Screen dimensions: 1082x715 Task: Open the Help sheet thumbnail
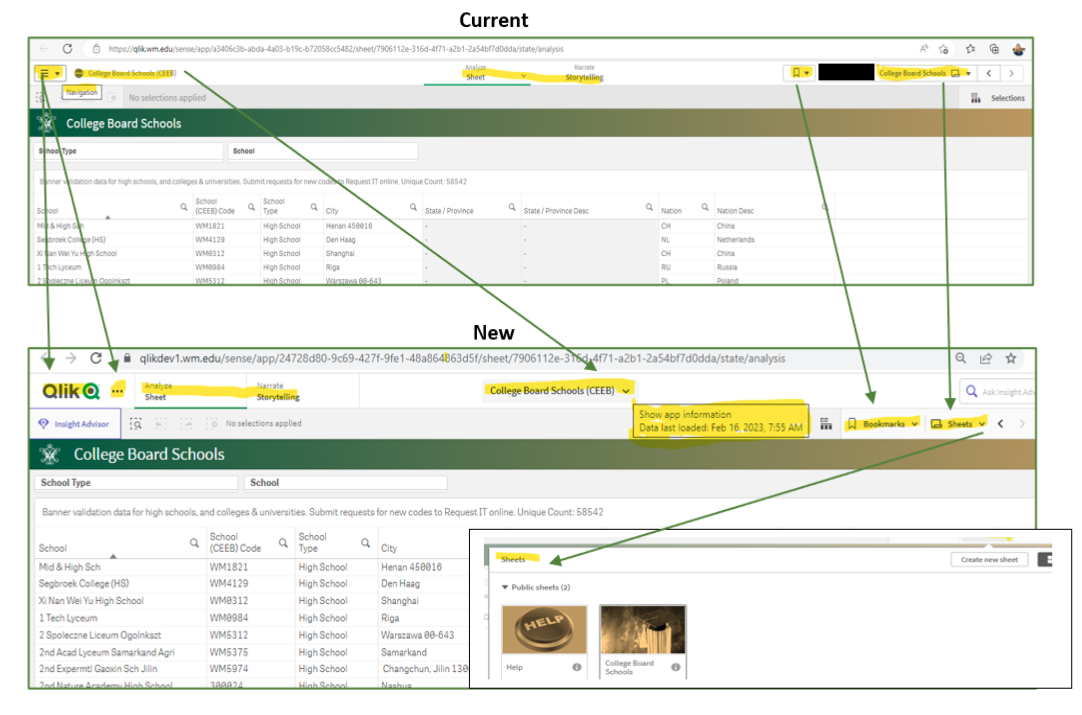pos(544,629)
